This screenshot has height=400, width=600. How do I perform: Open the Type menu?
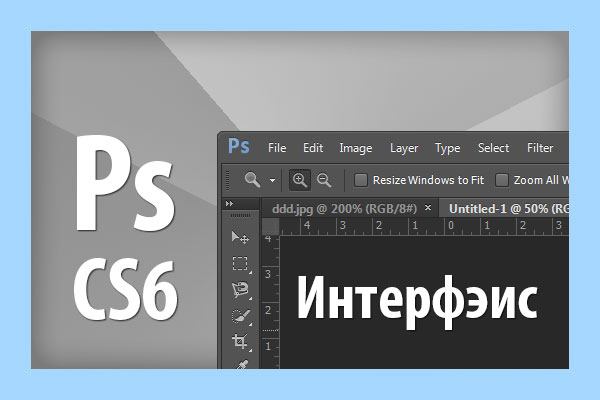(447, 148)
